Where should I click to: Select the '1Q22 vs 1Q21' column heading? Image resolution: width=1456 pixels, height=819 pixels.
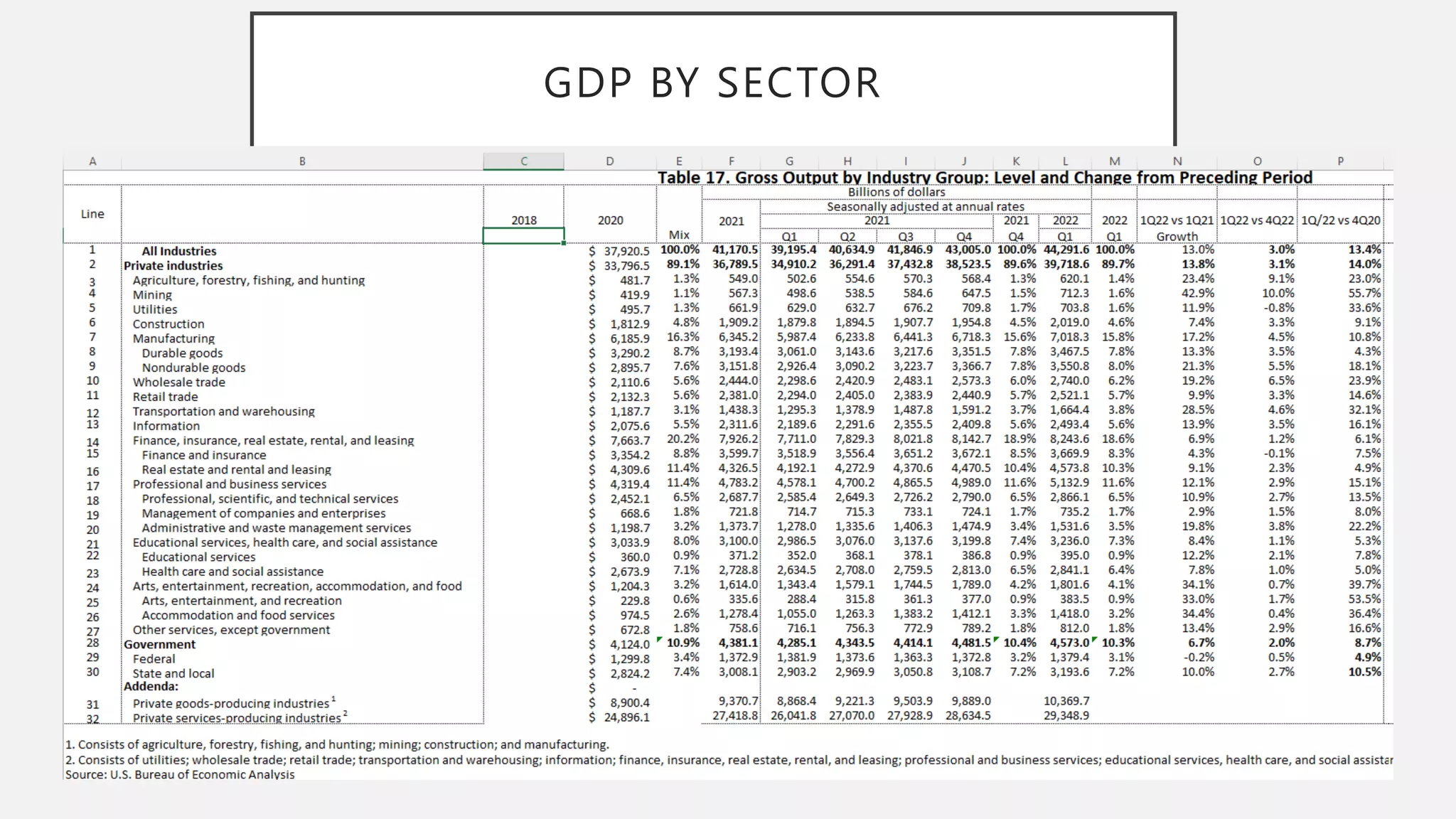click(x=1177, y=220)
